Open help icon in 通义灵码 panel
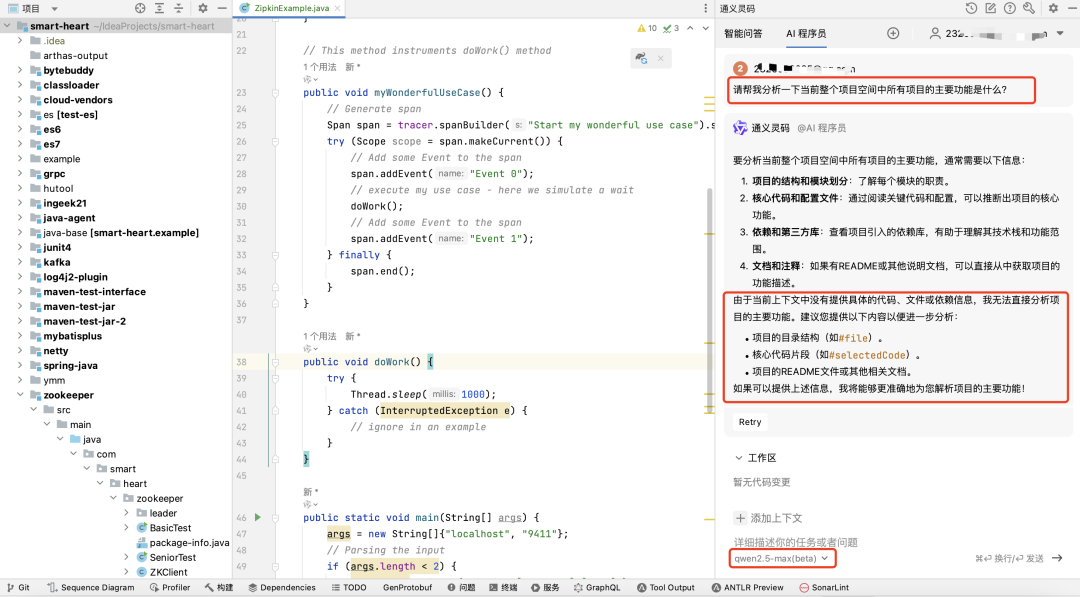Screen dimensions: 1080x597 pos(1010,8)
